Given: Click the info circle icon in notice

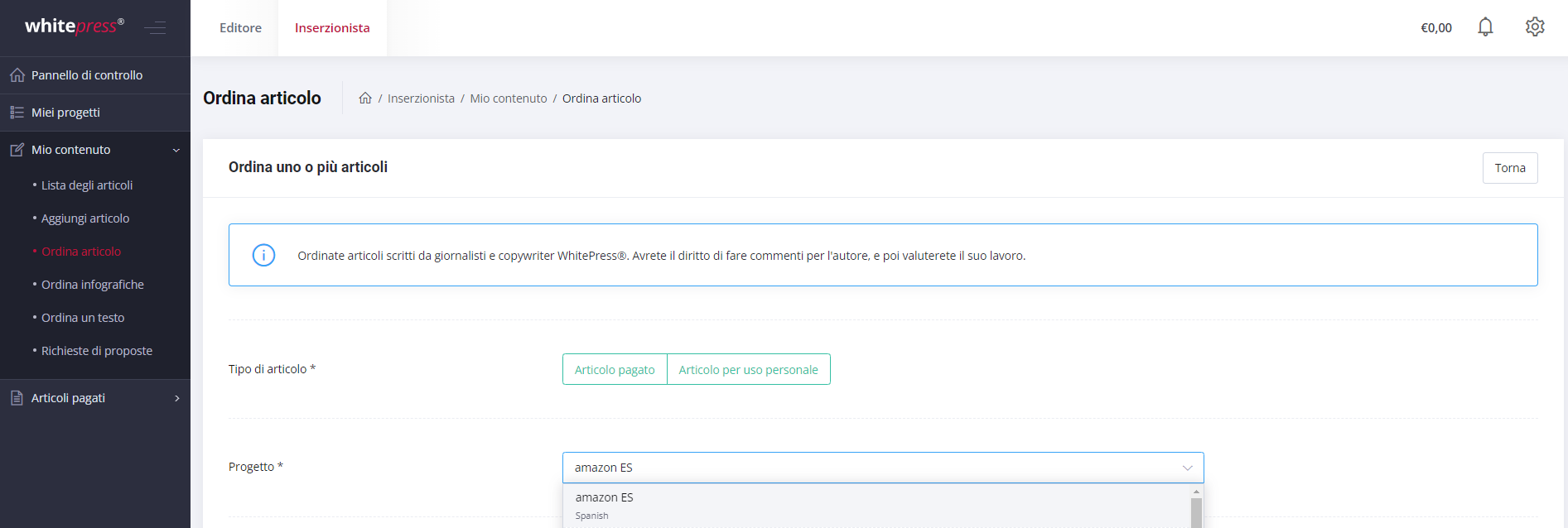Looking at the screenshot, I should (263, 255).
